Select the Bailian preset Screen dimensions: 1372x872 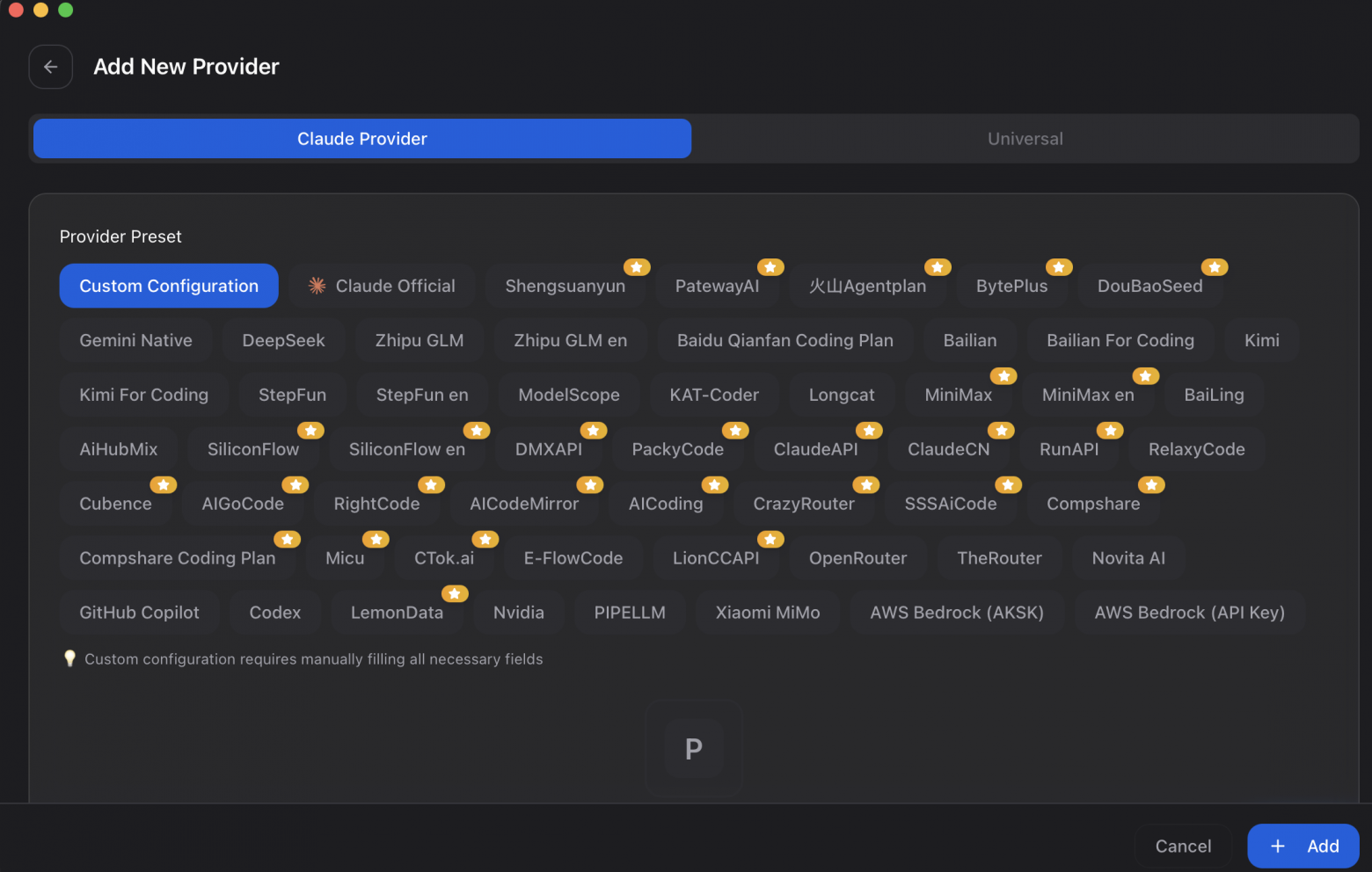(x=970, y=340)
